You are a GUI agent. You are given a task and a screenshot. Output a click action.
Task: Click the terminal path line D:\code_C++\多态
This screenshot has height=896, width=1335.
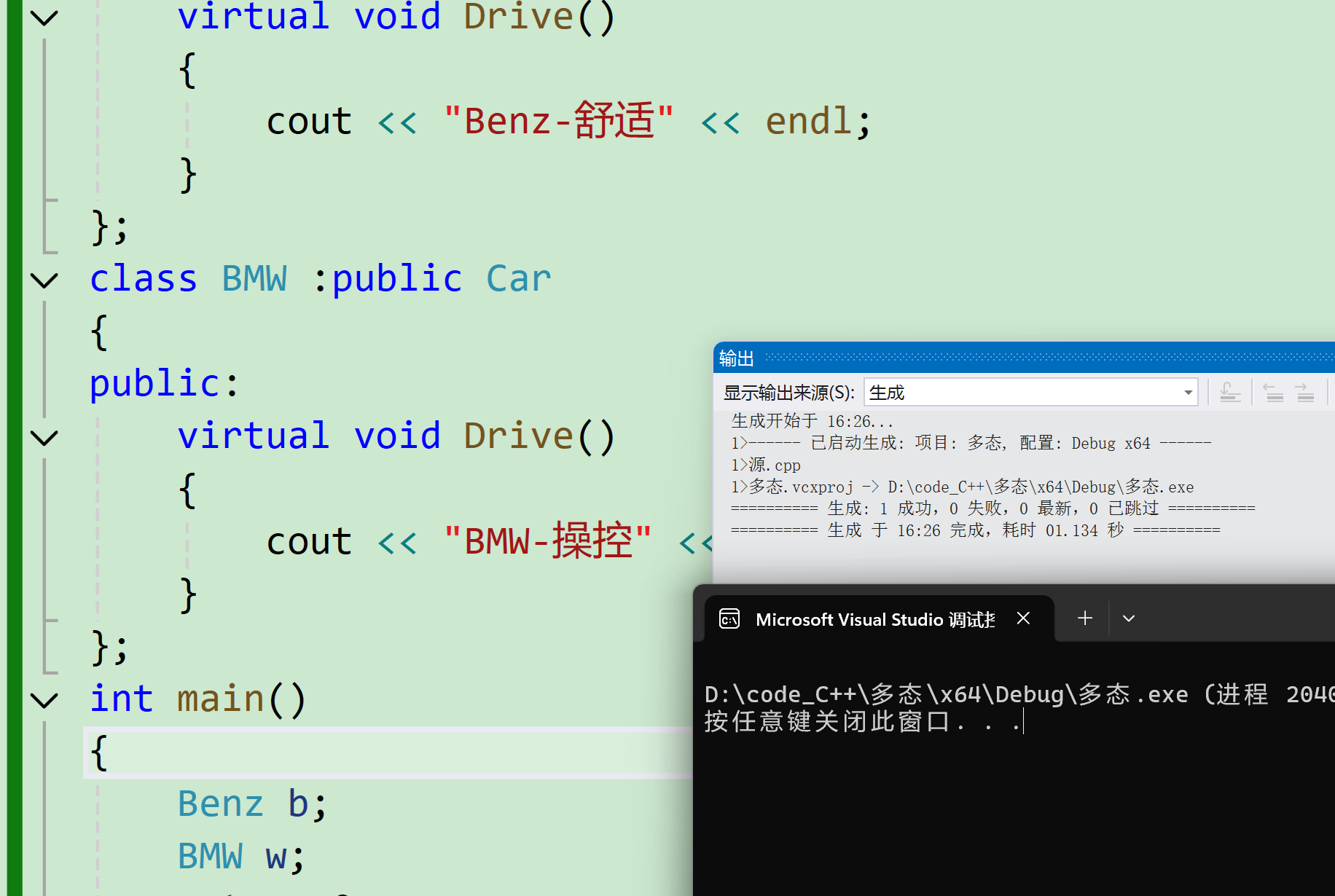point(1019,694)
